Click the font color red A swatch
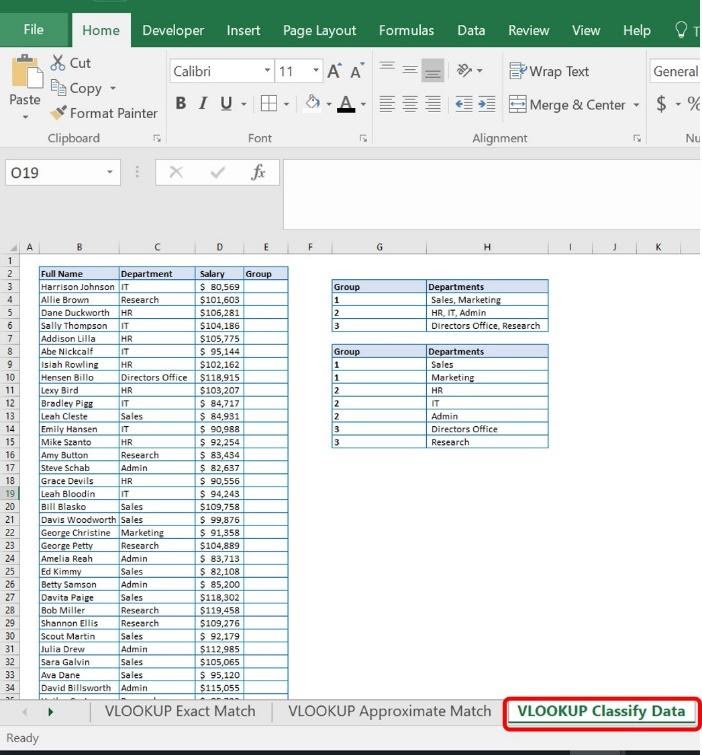702x755 pixels. coord(345,104)
